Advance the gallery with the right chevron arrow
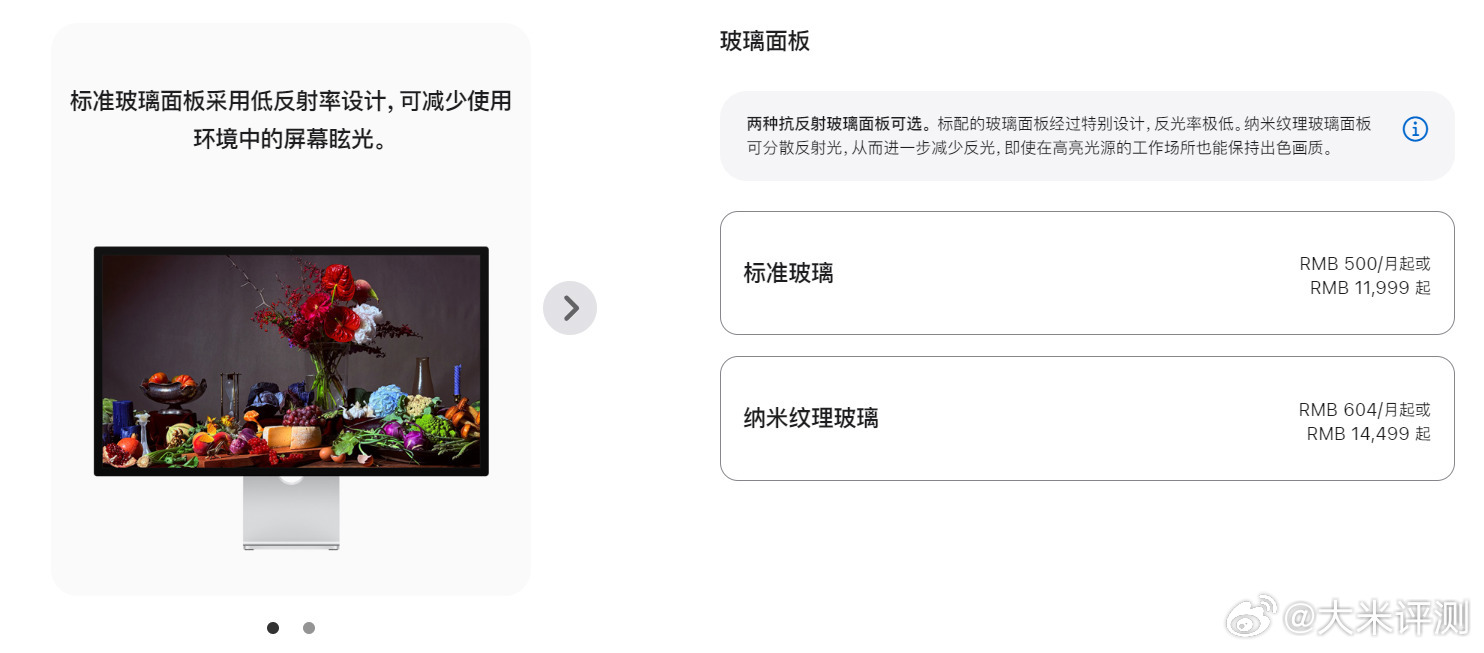This screenshot has height=653, width=1484. [x=570, y=308]
